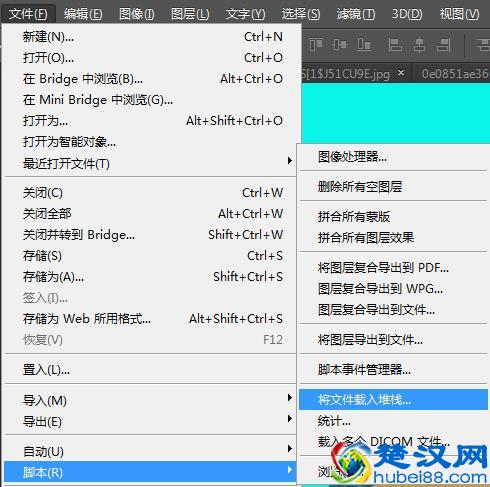Close the S[1$J51CU9E.jpg document tab

click(401, 72)
